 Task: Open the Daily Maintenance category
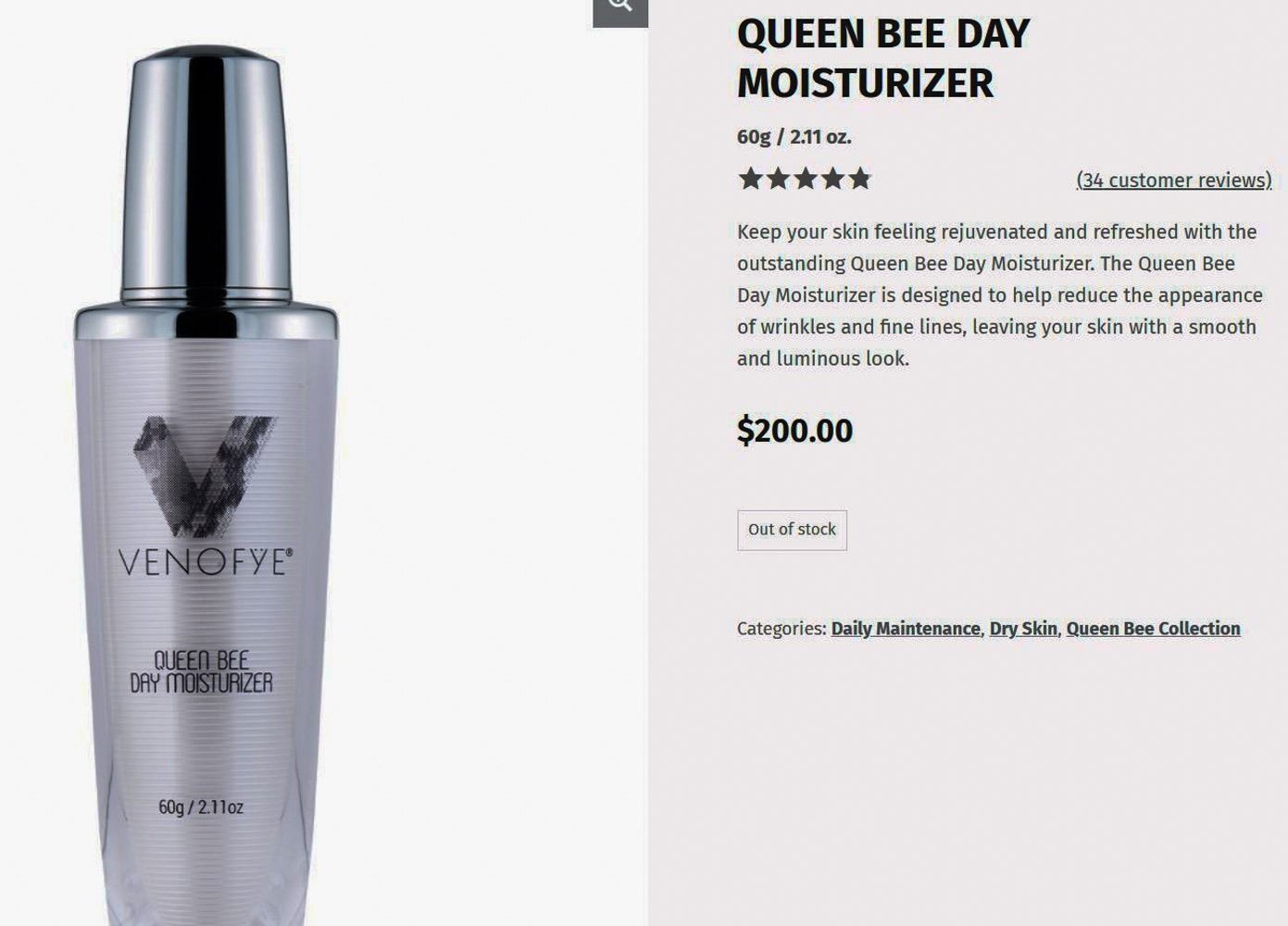click(906, 629)
